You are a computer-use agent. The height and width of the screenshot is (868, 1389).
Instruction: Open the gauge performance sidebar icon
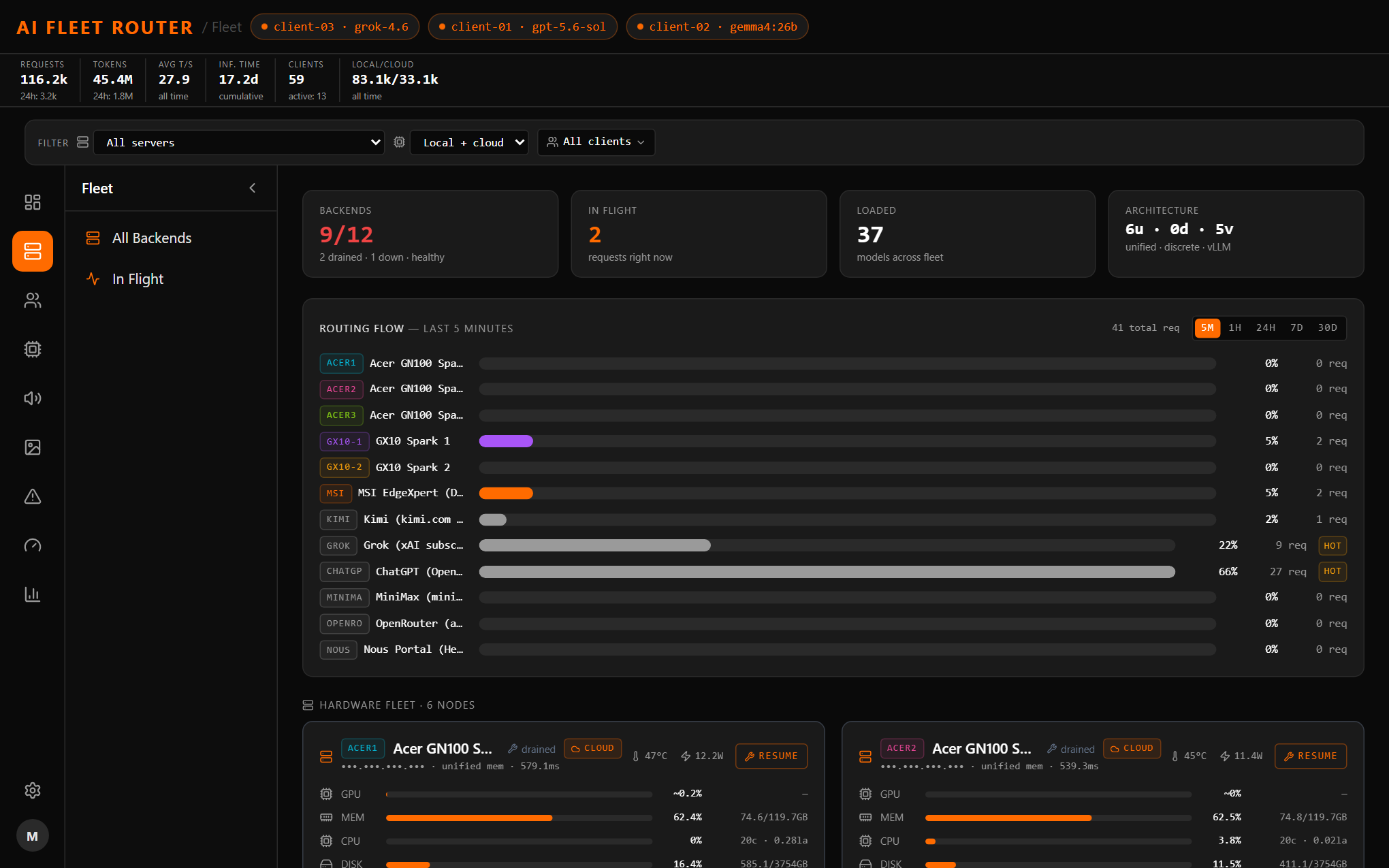click(x=33, y=545)
